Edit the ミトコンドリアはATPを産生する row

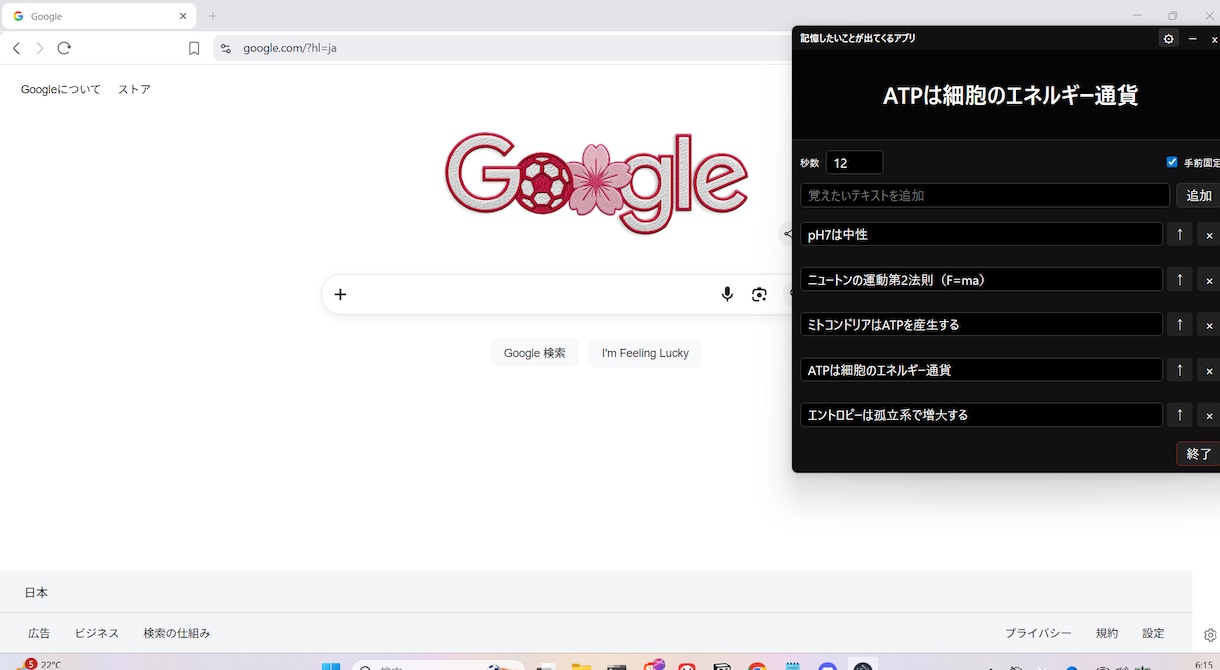981,324
